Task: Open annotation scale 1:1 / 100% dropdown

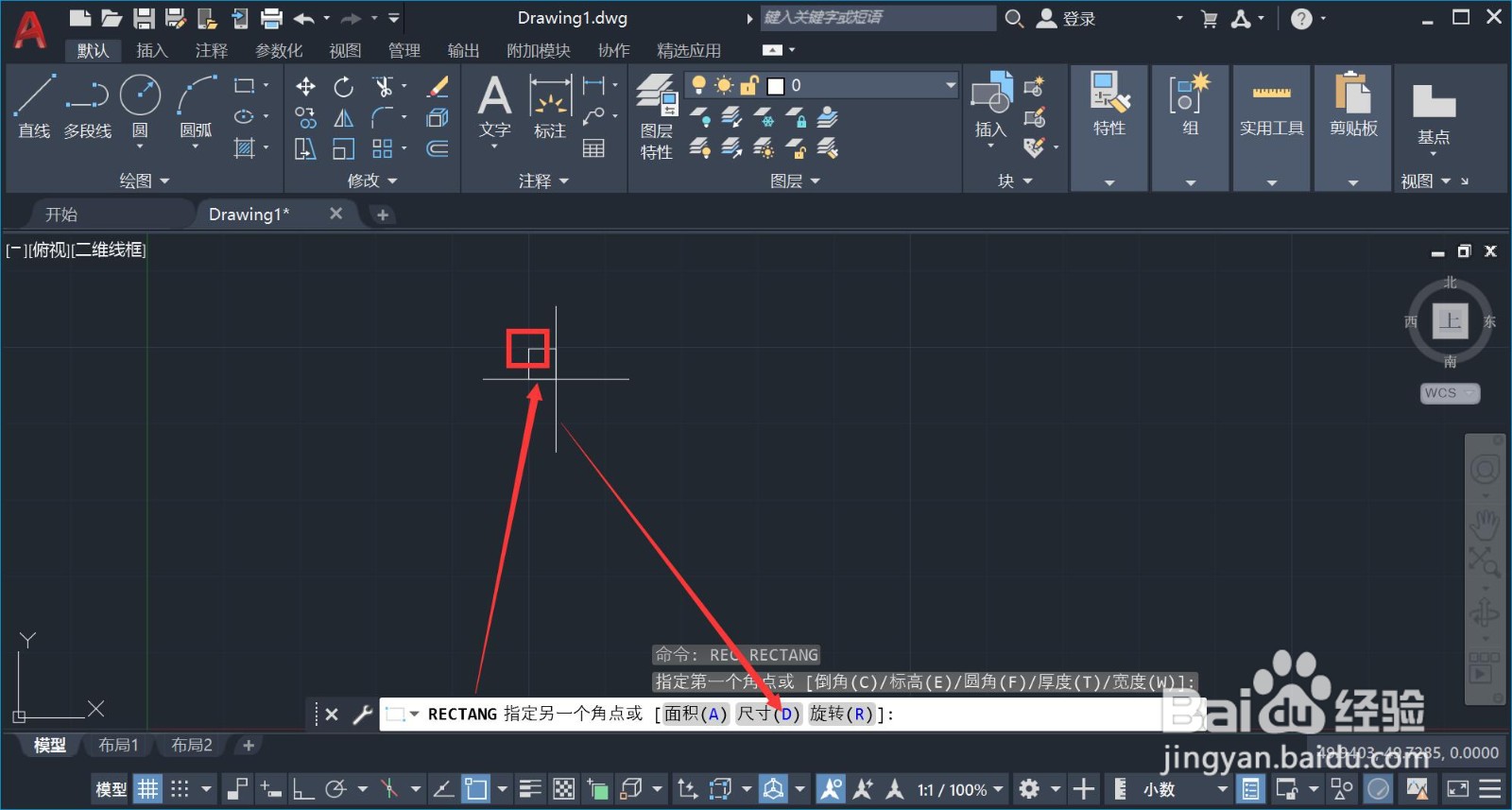Action: [x=960, y=789]
